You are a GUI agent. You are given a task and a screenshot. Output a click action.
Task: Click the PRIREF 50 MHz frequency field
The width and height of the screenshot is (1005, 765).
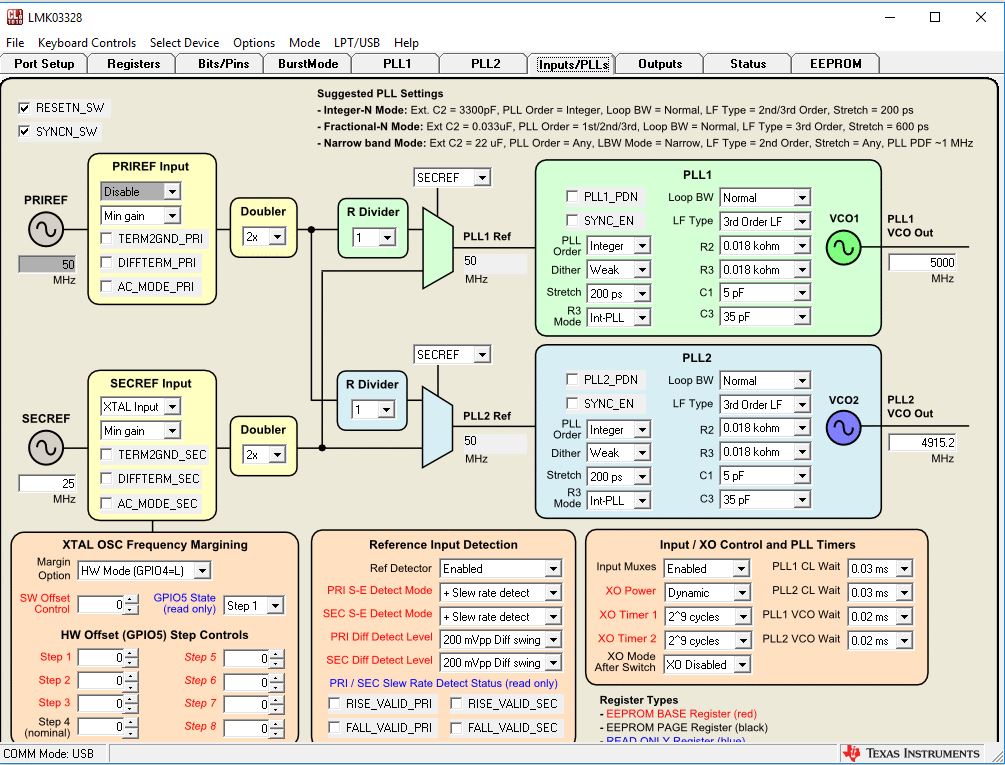point(47,264)
